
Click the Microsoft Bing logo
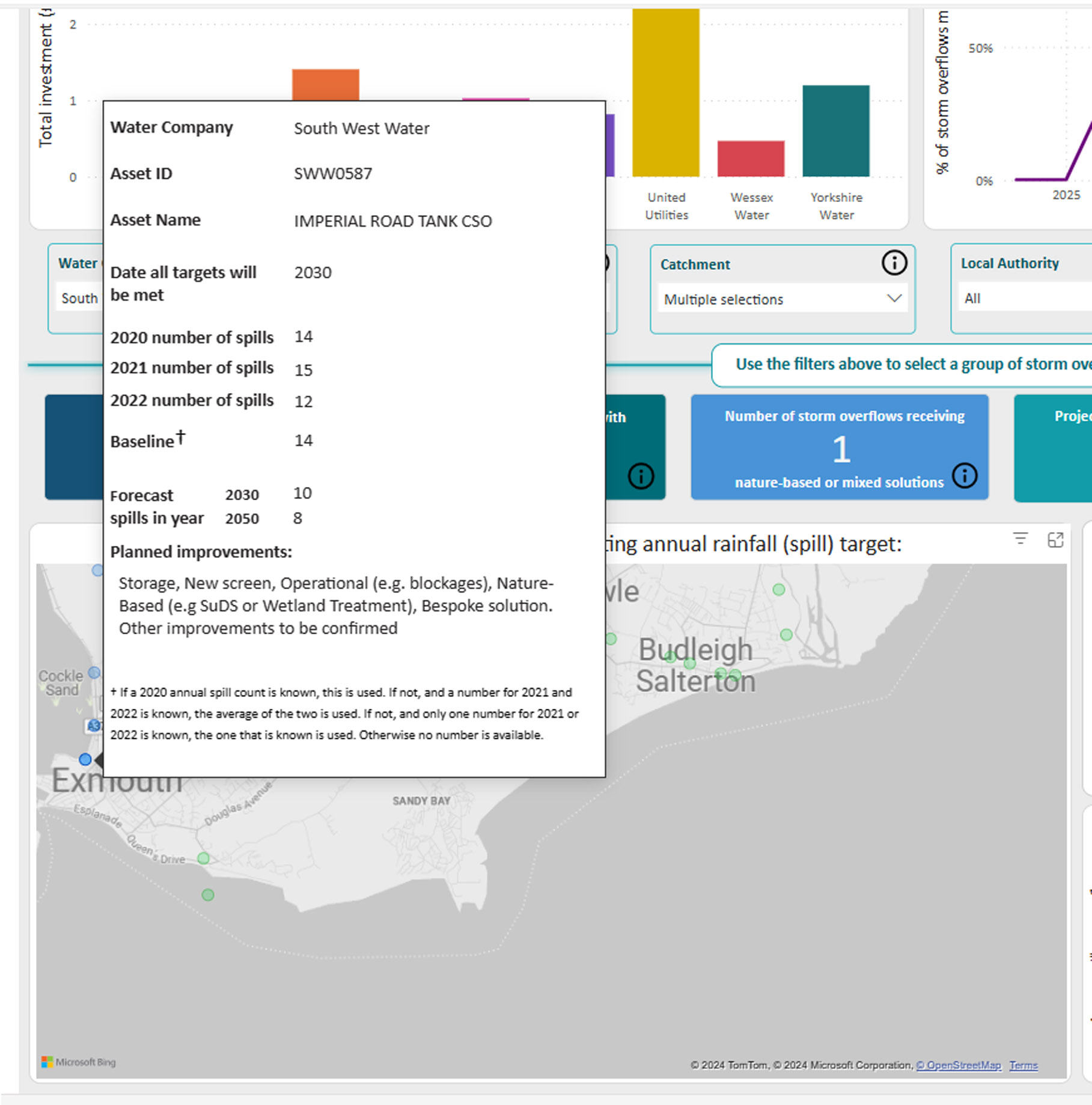pyautogui.click(x=79, y=1062)
